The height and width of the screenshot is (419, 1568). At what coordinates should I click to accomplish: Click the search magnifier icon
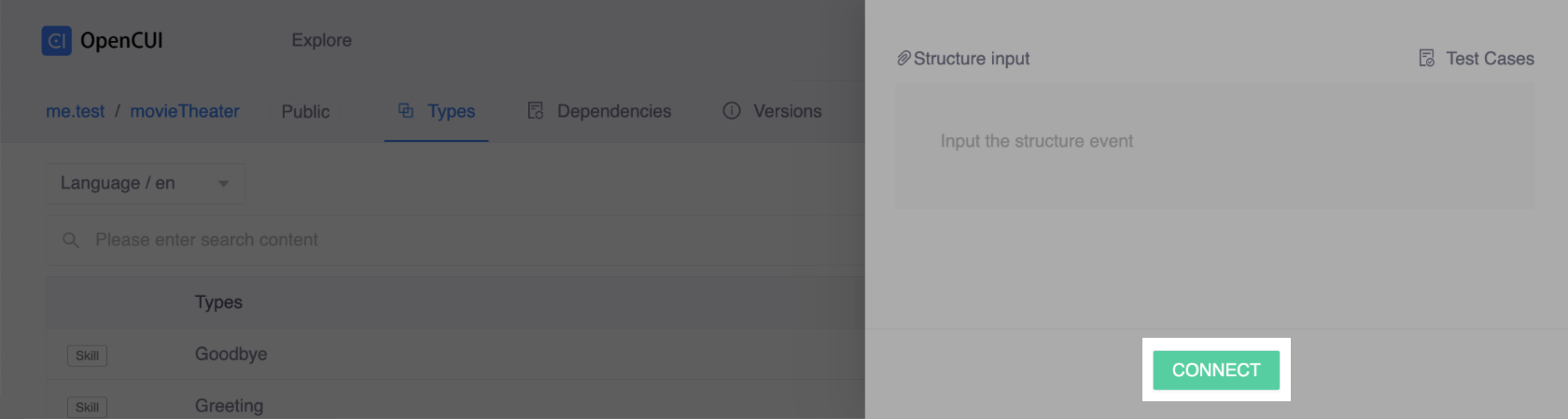click(x=70, y=241)
